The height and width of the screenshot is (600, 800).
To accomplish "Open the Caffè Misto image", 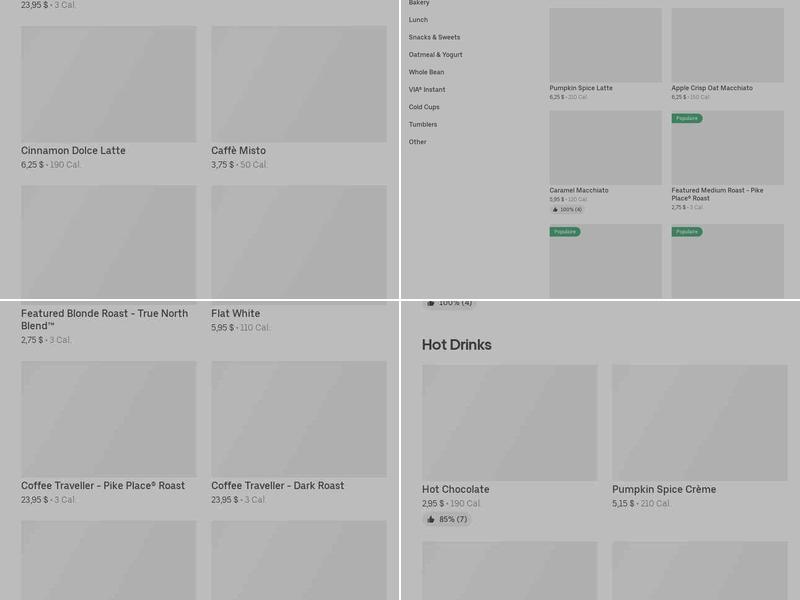I will pyautogui.click(x=299, y=84).
